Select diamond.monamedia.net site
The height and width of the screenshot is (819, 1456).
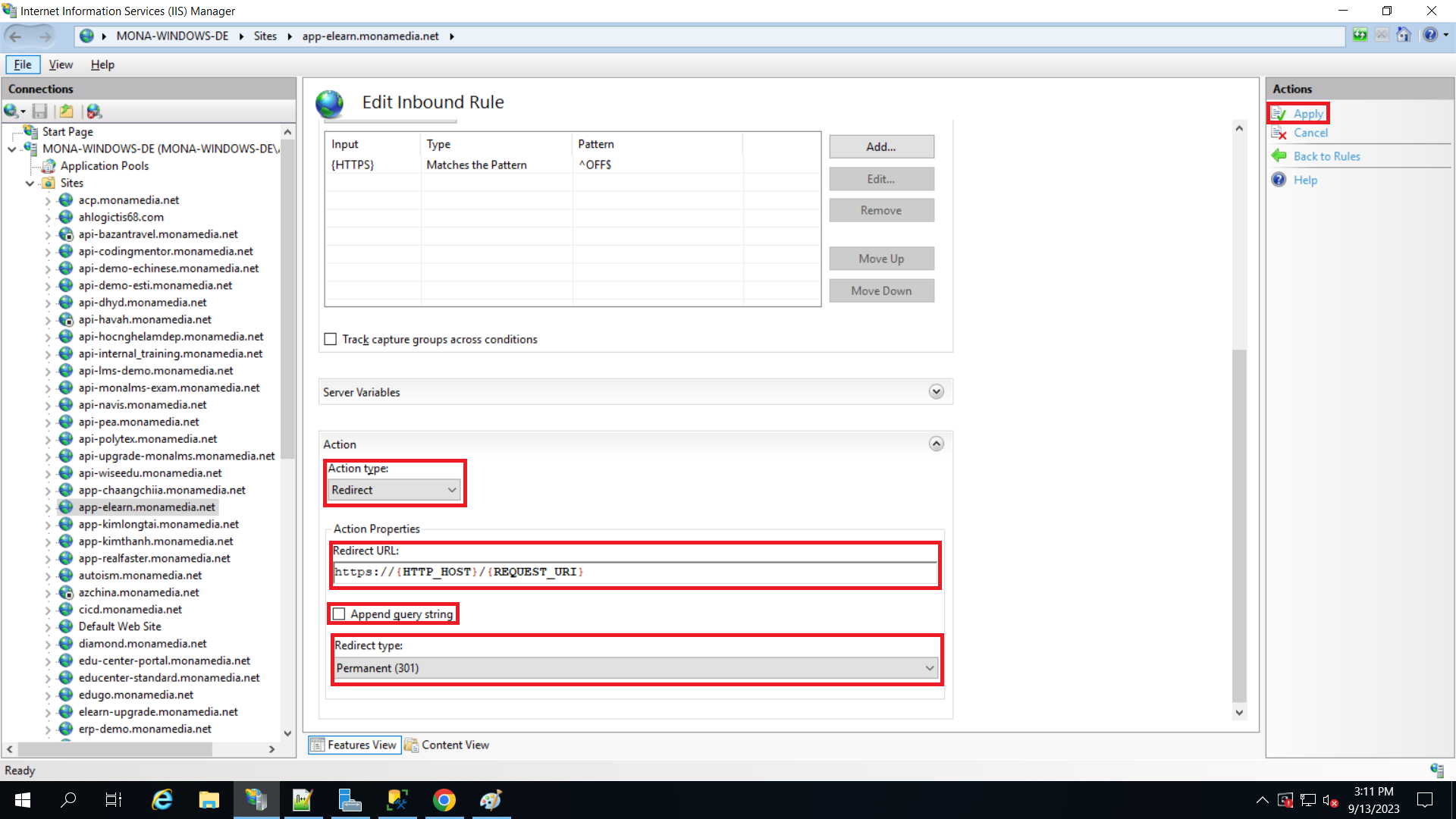point(143,644)
